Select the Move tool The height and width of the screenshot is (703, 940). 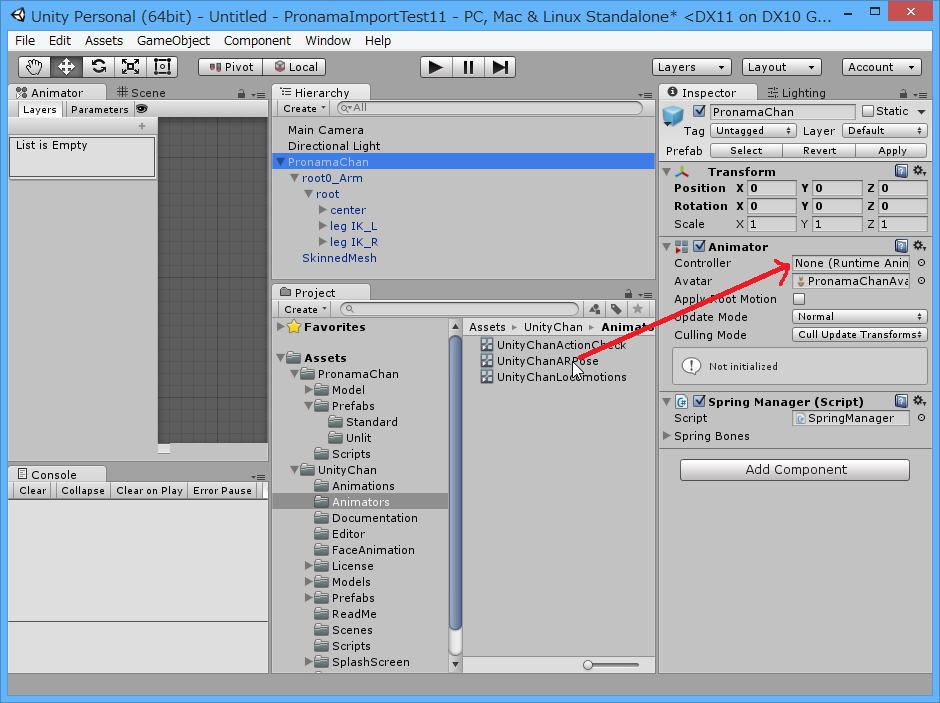(x=66, y=67)
